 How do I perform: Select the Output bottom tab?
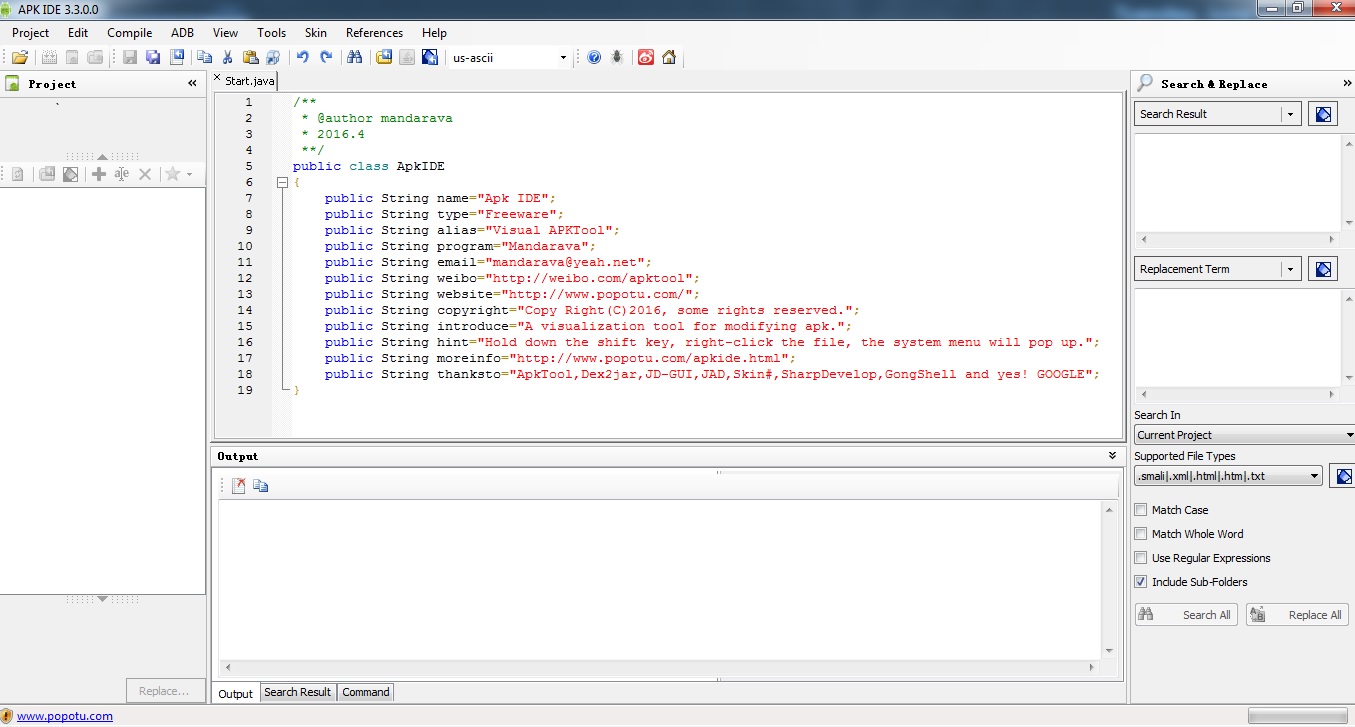click(236, 693)
